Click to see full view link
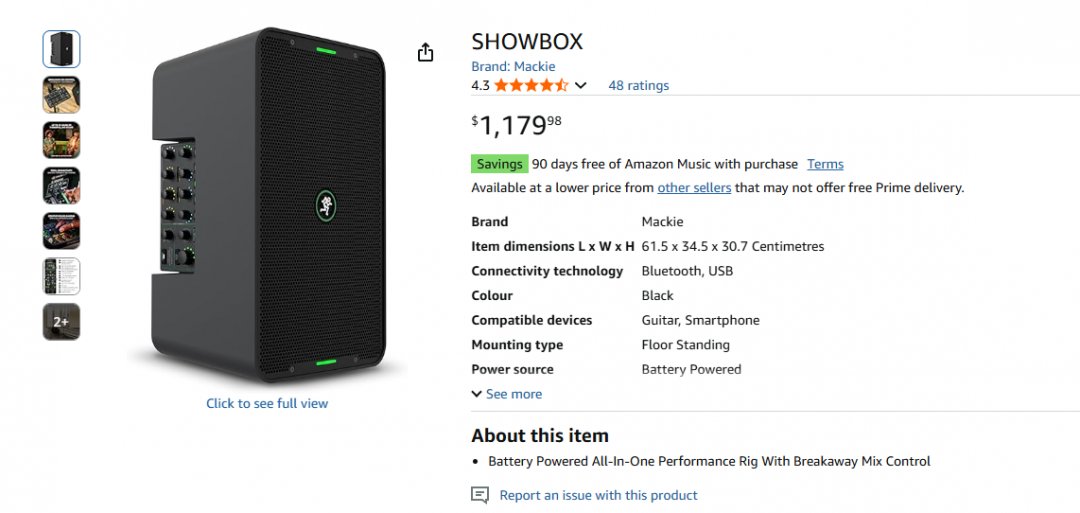 (x=267, y=403)
